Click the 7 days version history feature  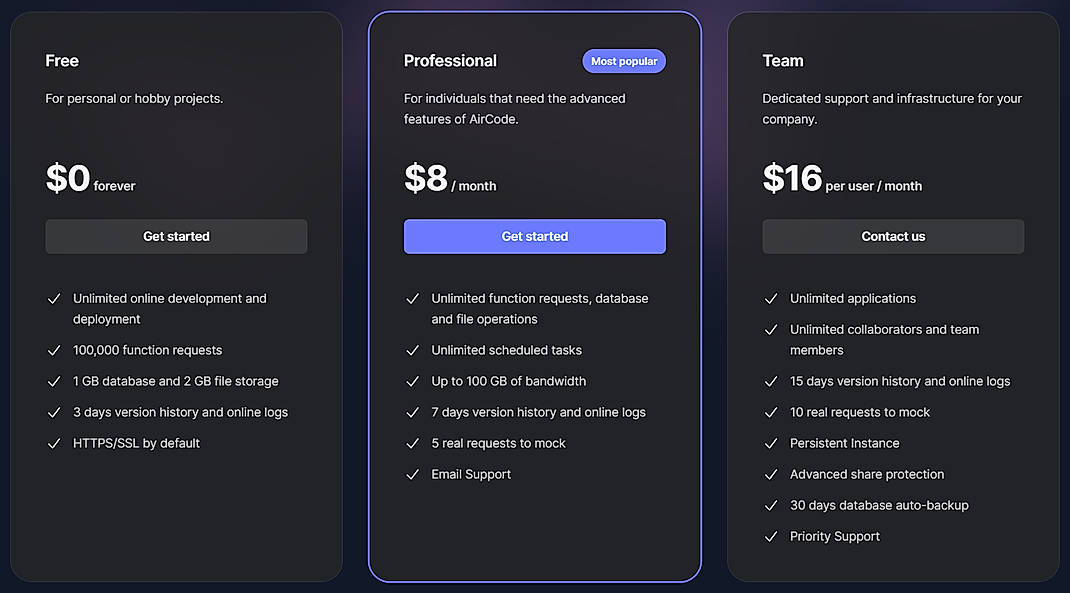coord(538,412)
